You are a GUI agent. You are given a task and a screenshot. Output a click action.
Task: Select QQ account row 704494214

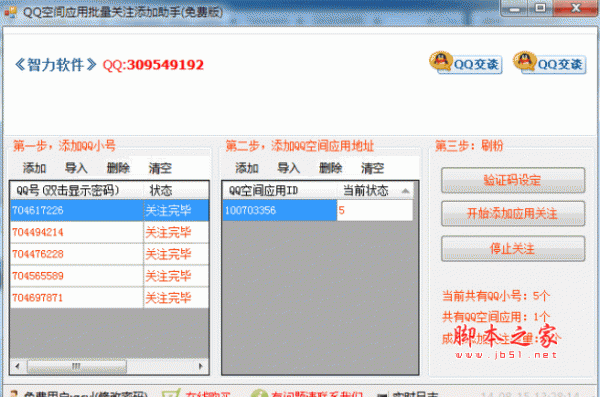(110, 232)
